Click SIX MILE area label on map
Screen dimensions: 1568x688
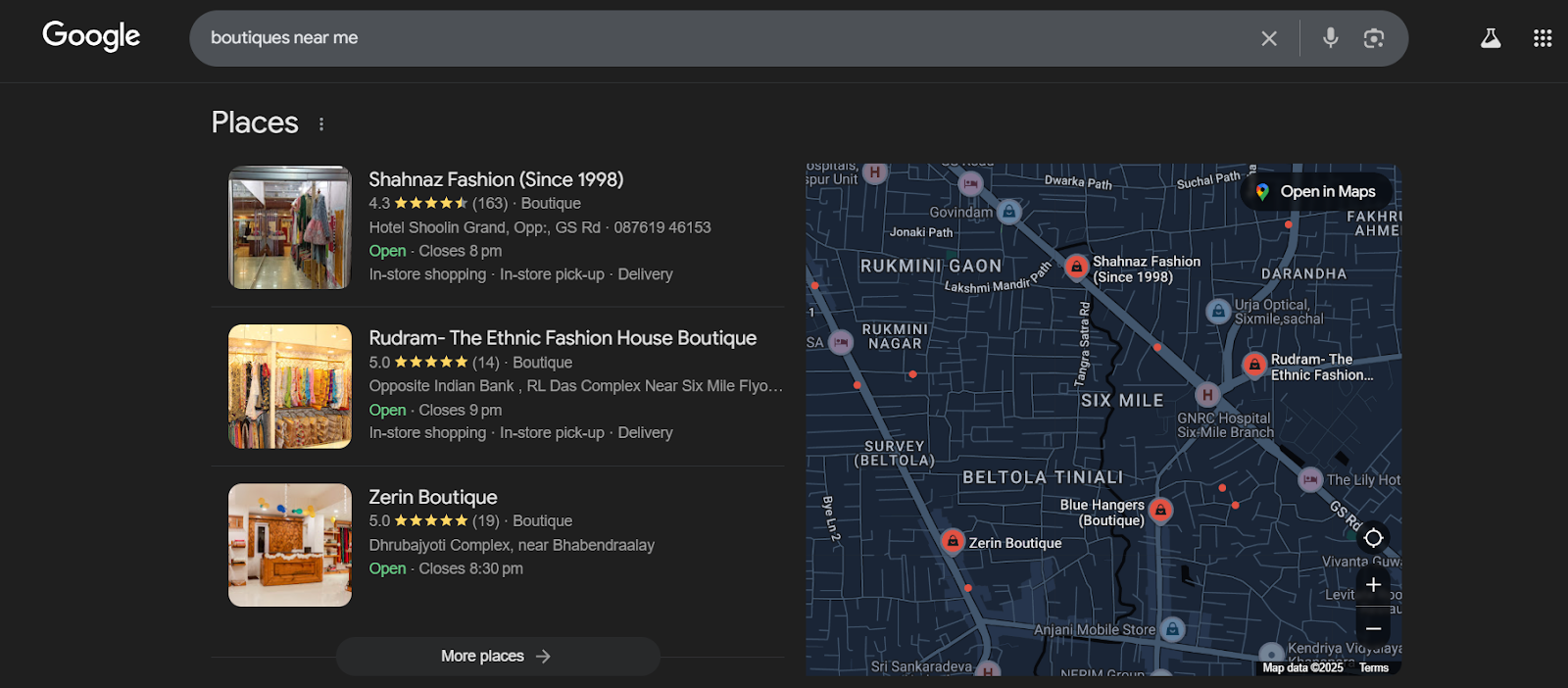pos(1122,401)
